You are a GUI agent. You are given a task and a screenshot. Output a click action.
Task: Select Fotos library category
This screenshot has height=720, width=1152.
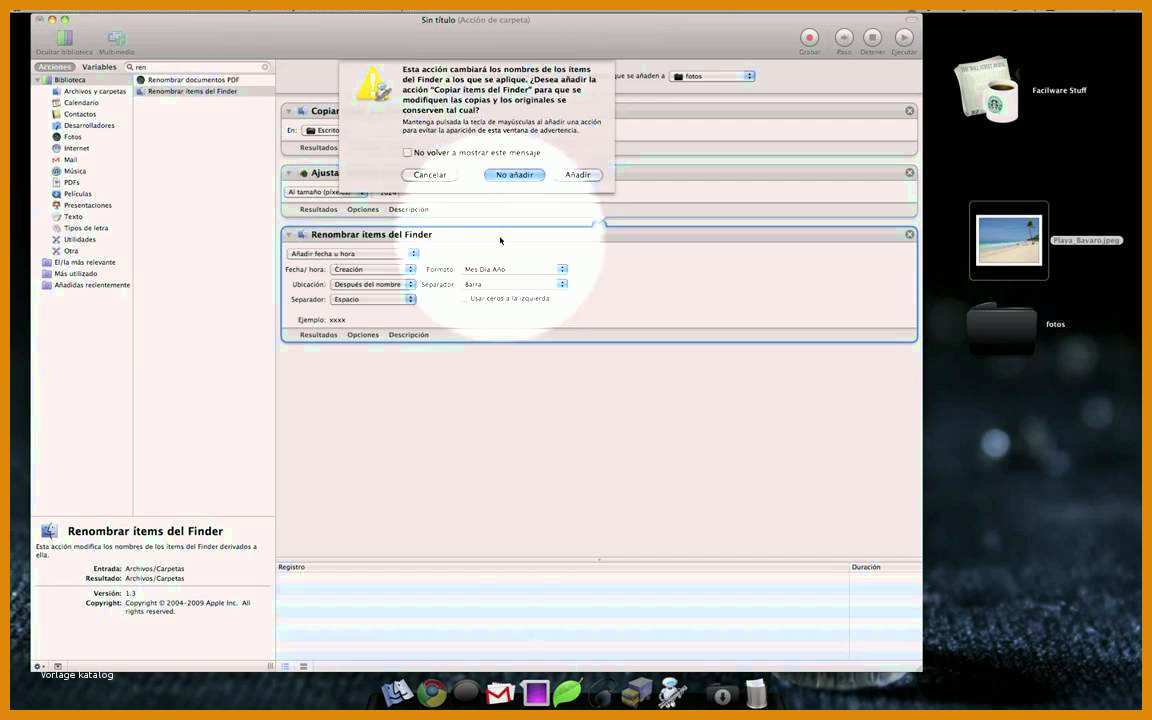point(72,137)
